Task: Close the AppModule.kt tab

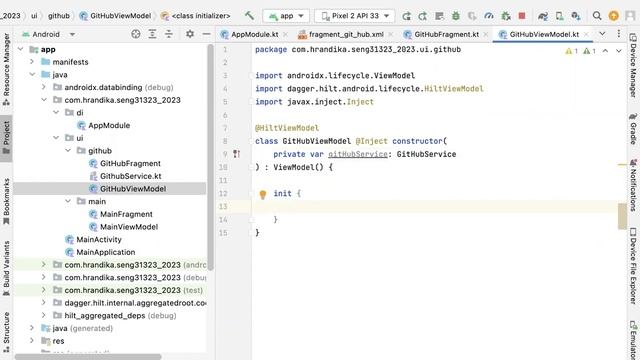Action: tap(285, 34)
